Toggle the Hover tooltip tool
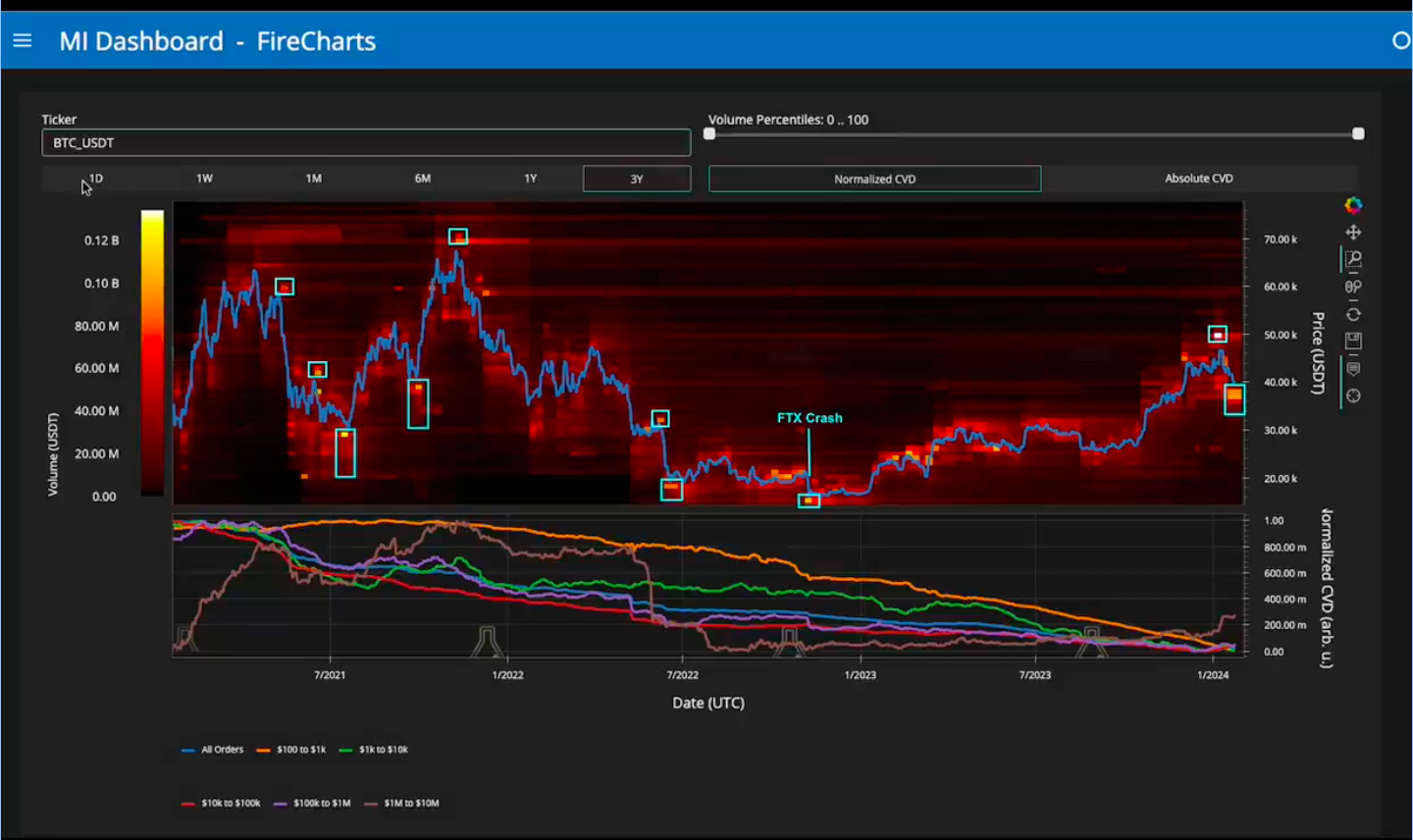This screenshot has height=840, width=1413. [x=1353, y=369]
